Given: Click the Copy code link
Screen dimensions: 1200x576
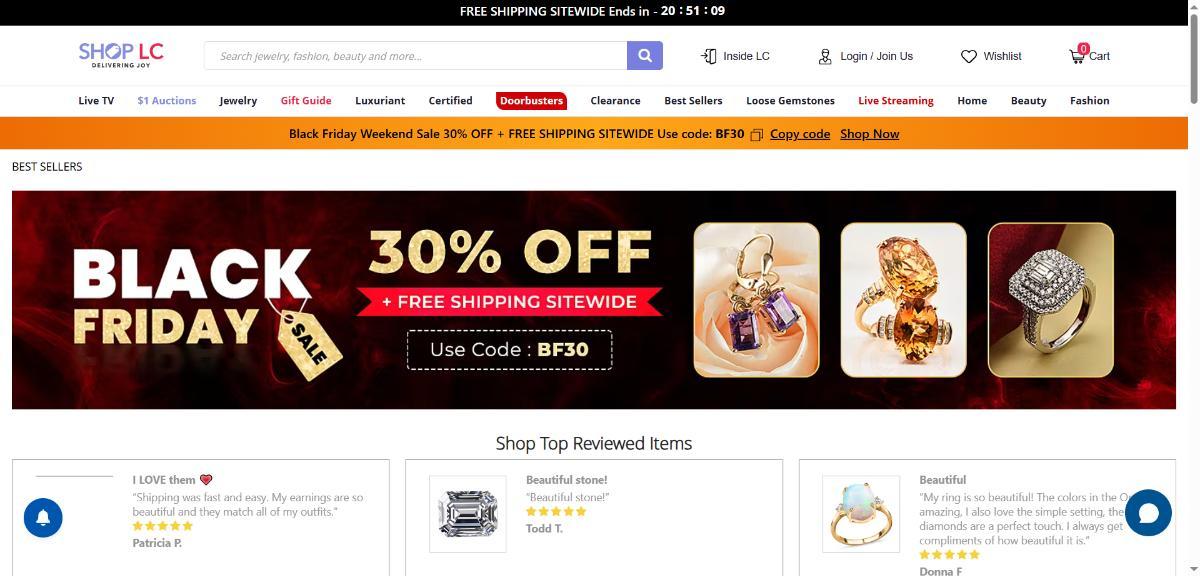Looking at the screenshot, I should pos(800,134).
